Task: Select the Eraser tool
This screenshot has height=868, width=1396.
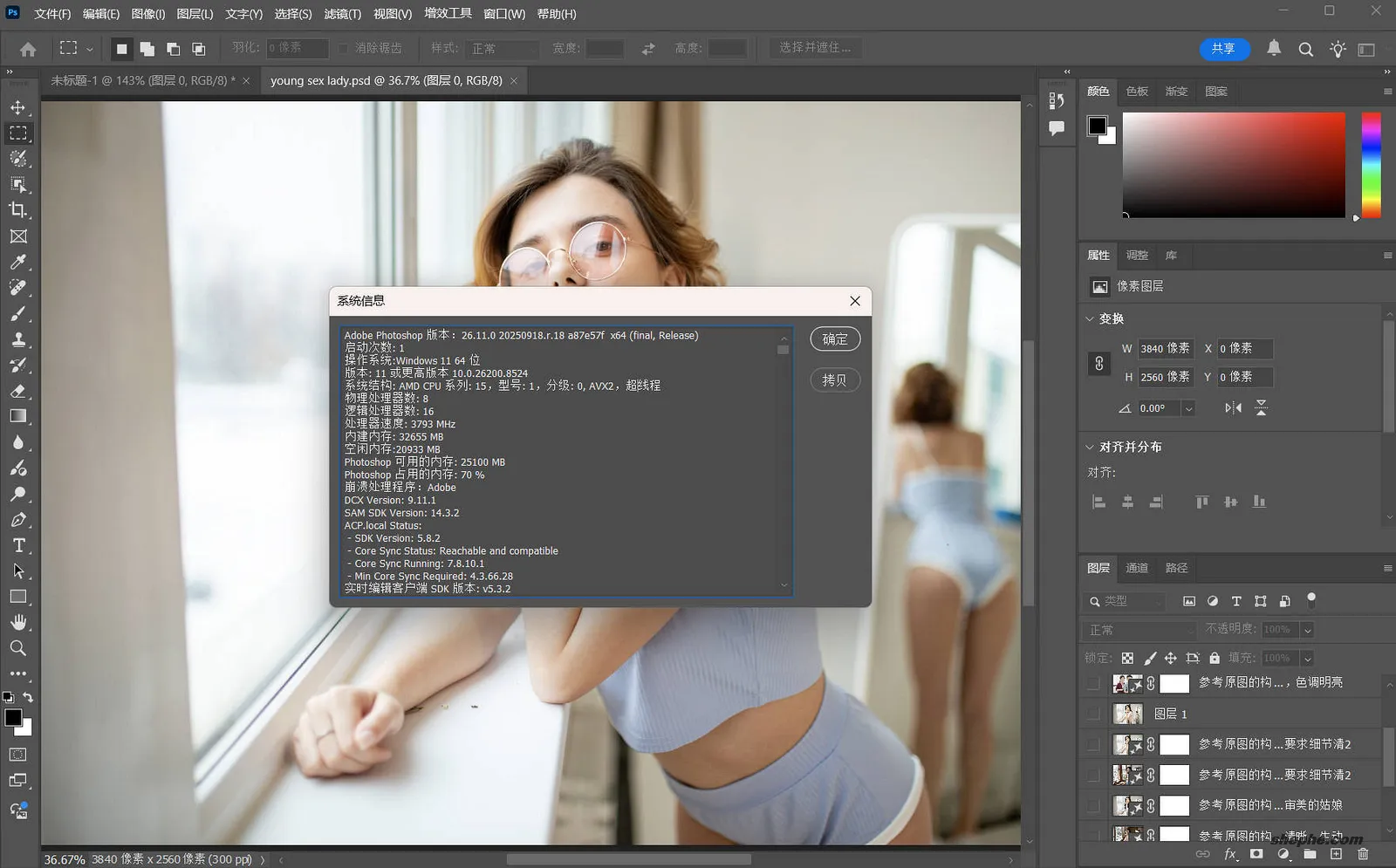Action: (x=17, y=391)
